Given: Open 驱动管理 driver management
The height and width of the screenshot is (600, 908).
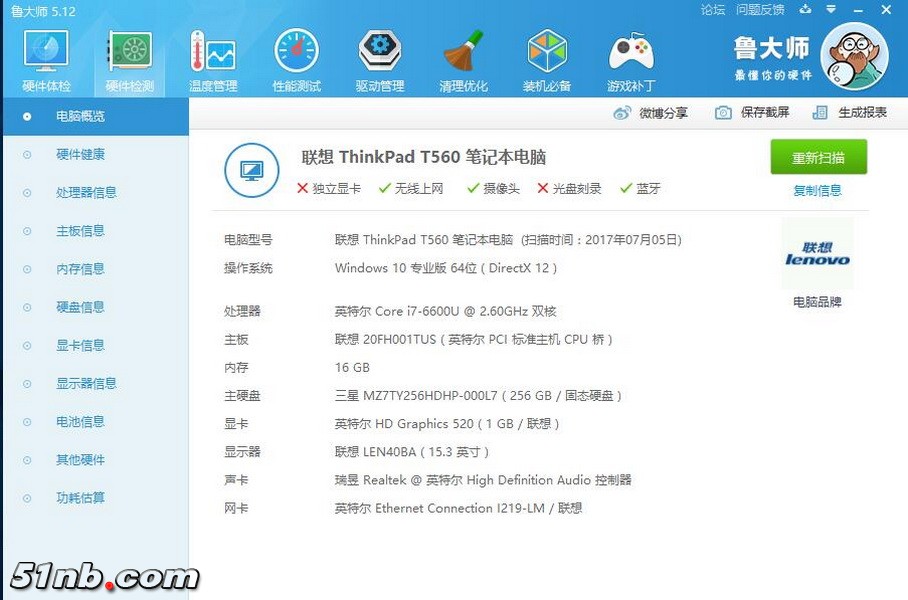Looking at the screenshot, I should (x=380, y=57).
